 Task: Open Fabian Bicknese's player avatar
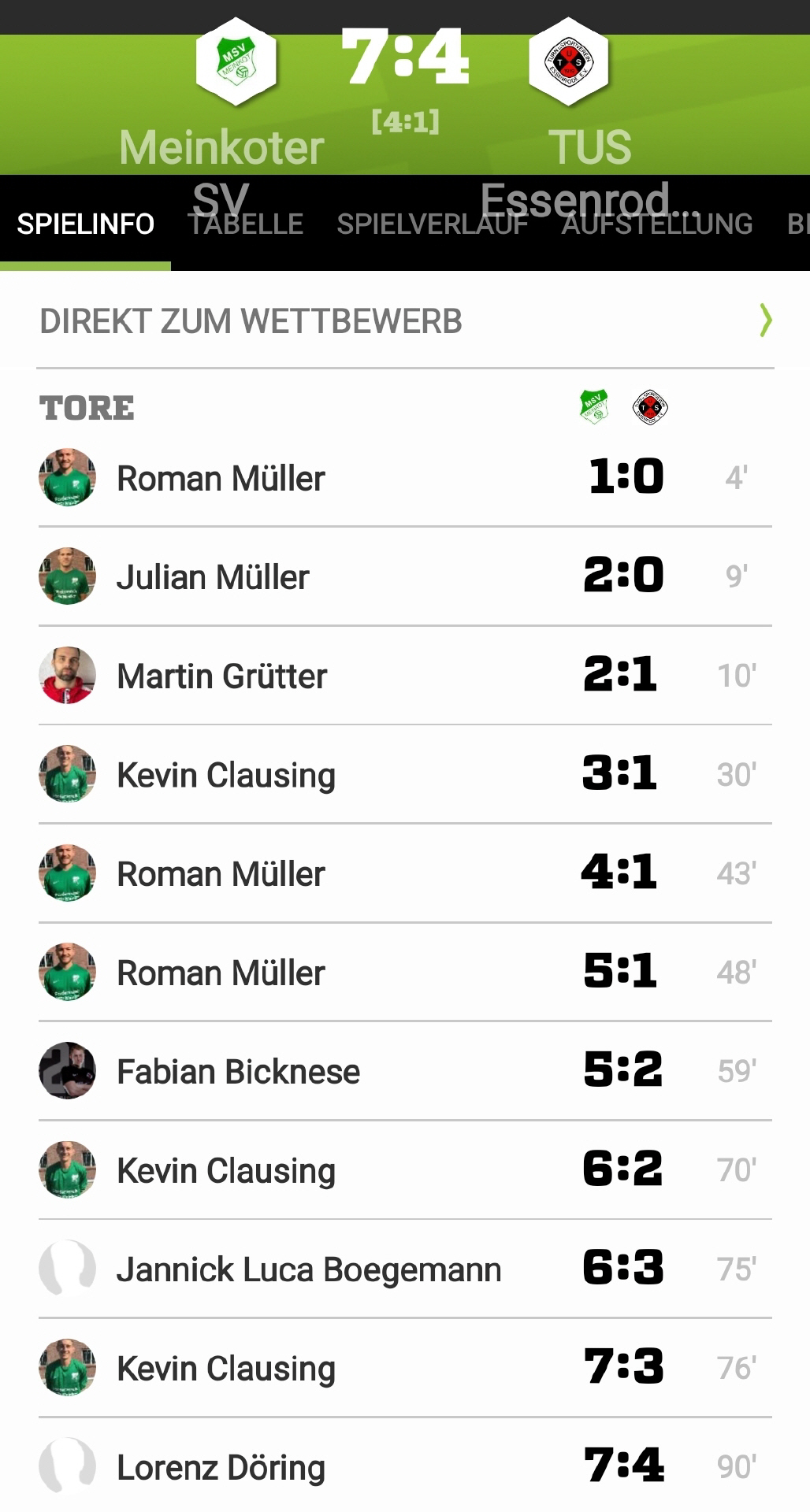pos(67,1070)
